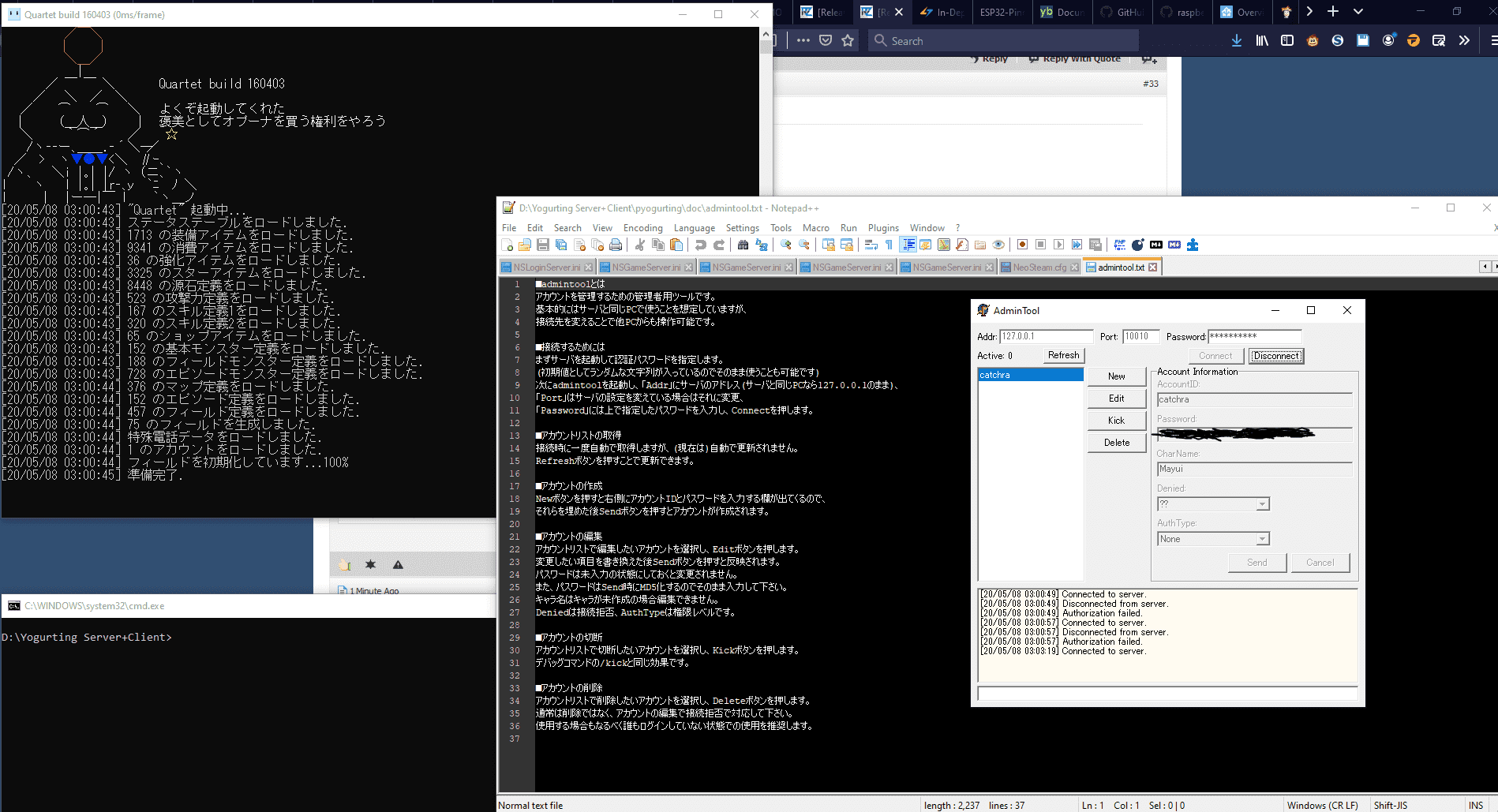The image size is (1498, 812).
Task: Open the Denied dropdown in AdminTool
Action: coord(1263,504)
